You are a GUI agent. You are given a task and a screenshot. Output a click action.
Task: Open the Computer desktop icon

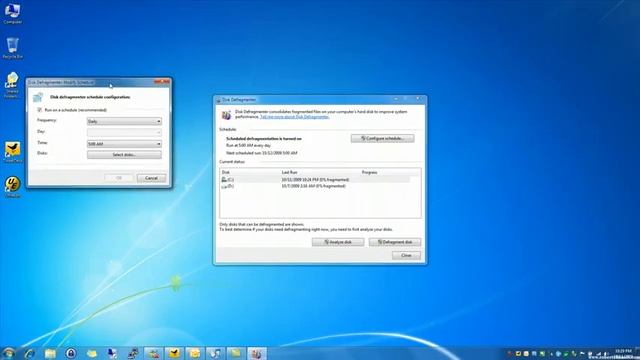(12, 13)
